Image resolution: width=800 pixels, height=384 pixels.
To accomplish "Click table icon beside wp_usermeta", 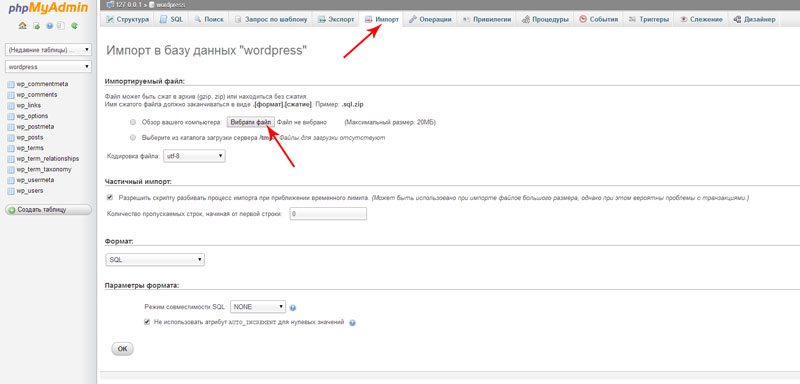I will tap(11, 181).
